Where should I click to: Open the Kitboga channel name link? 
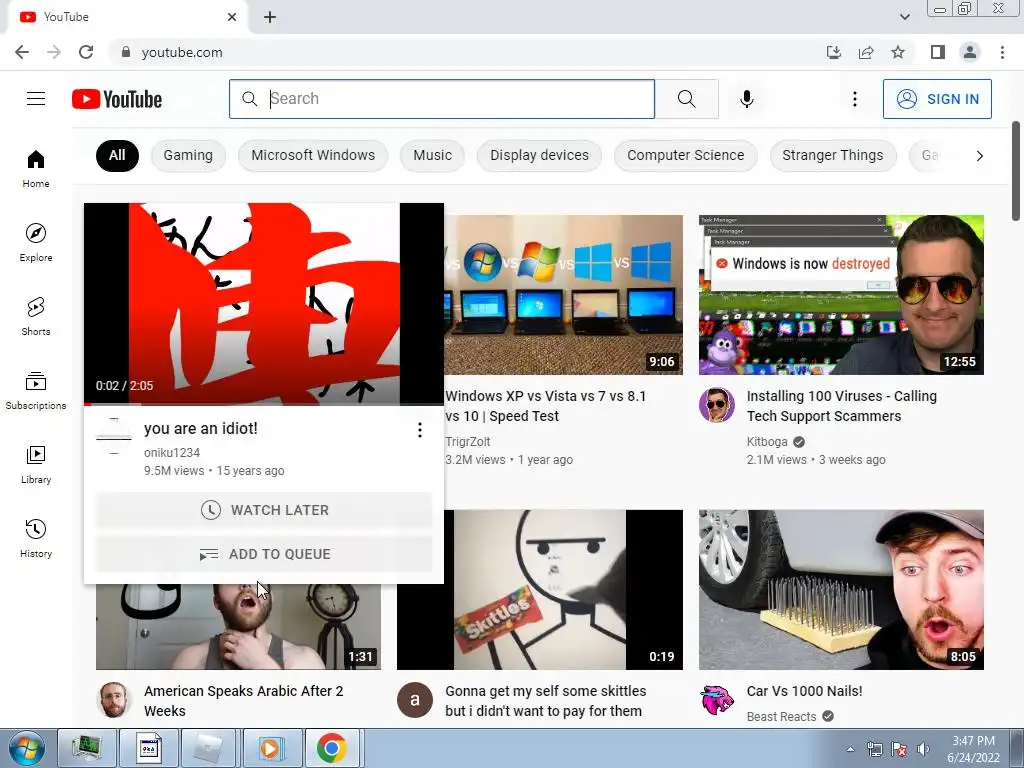pos(767,442)
